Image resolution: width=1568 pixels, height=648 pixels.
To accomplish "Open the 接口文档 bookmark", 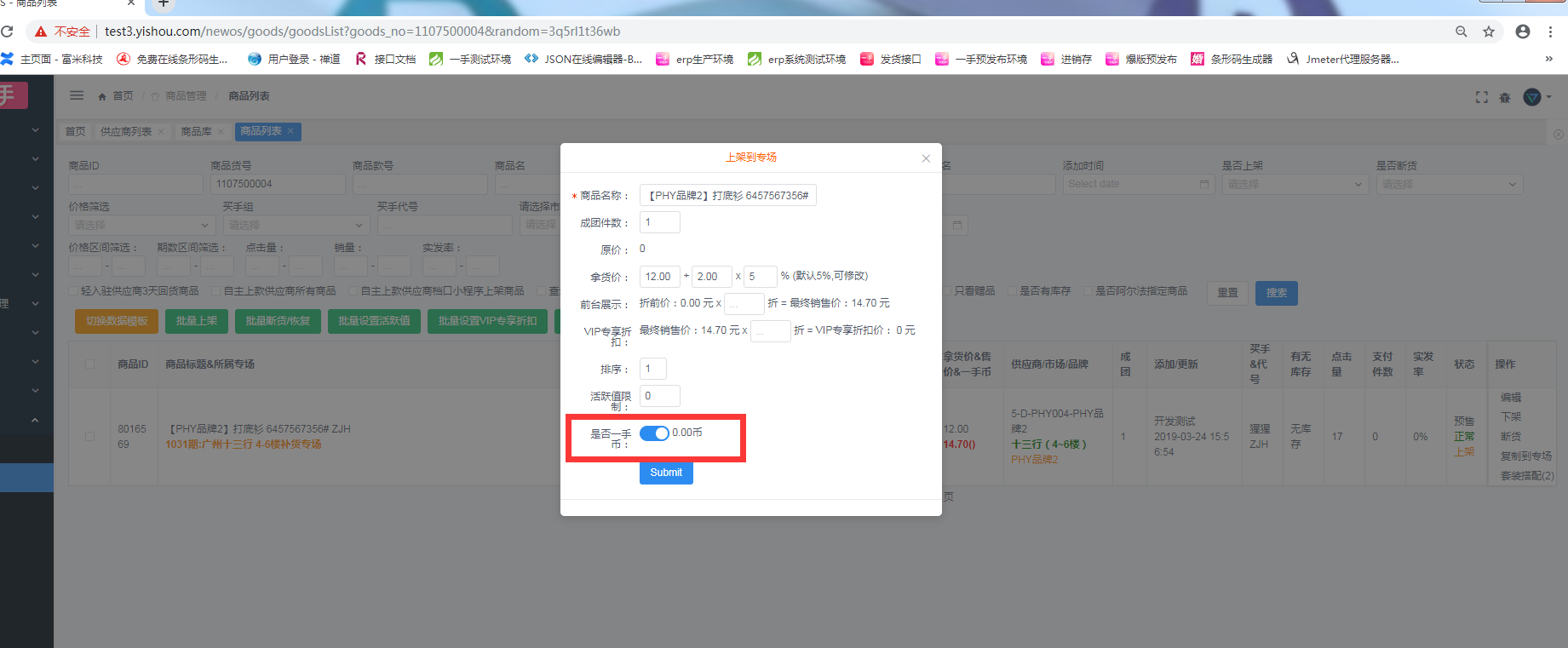I will pos(386,59).
